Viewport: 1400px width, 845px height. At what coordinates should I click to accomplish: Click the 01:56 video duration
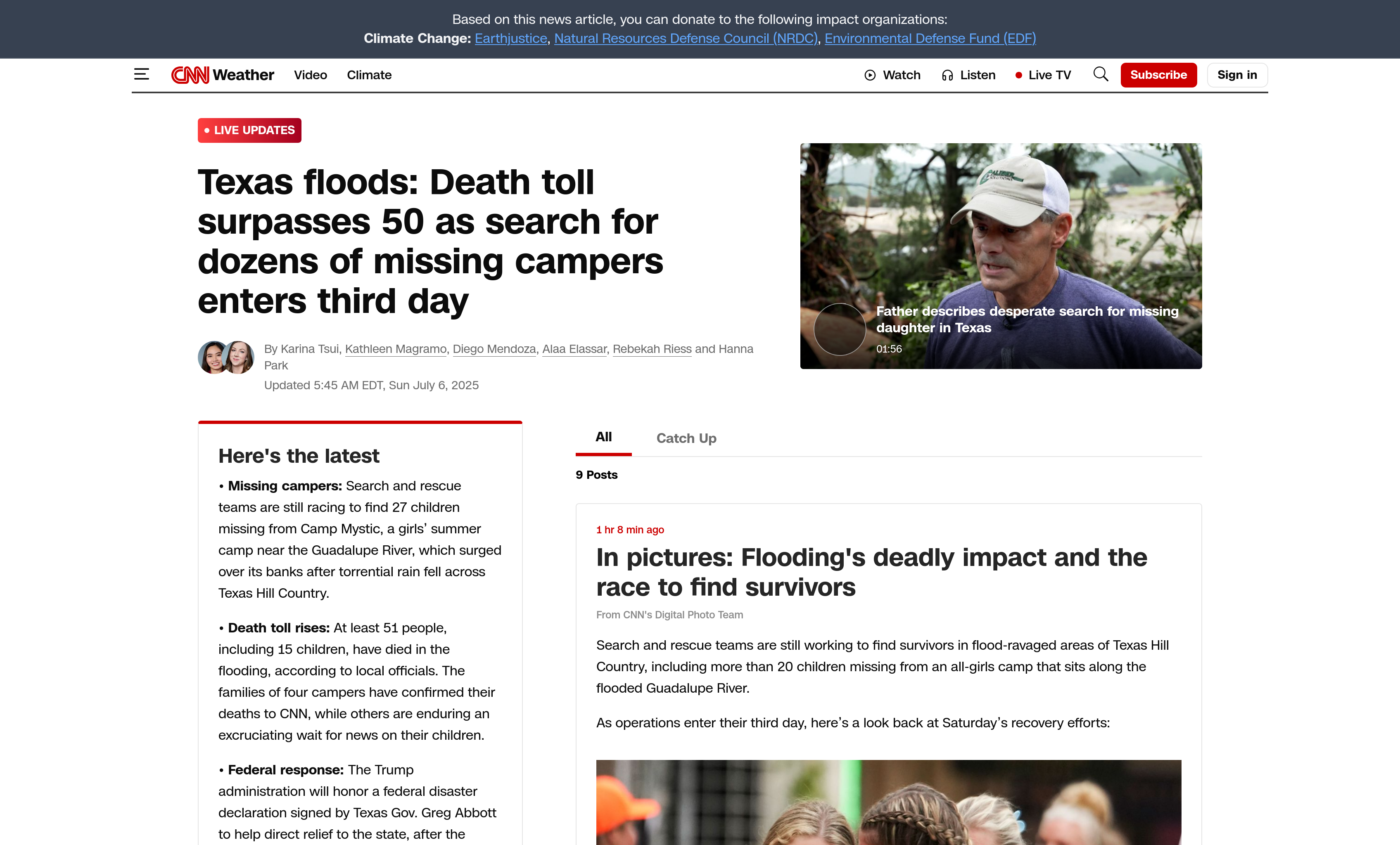coord(889,349)
